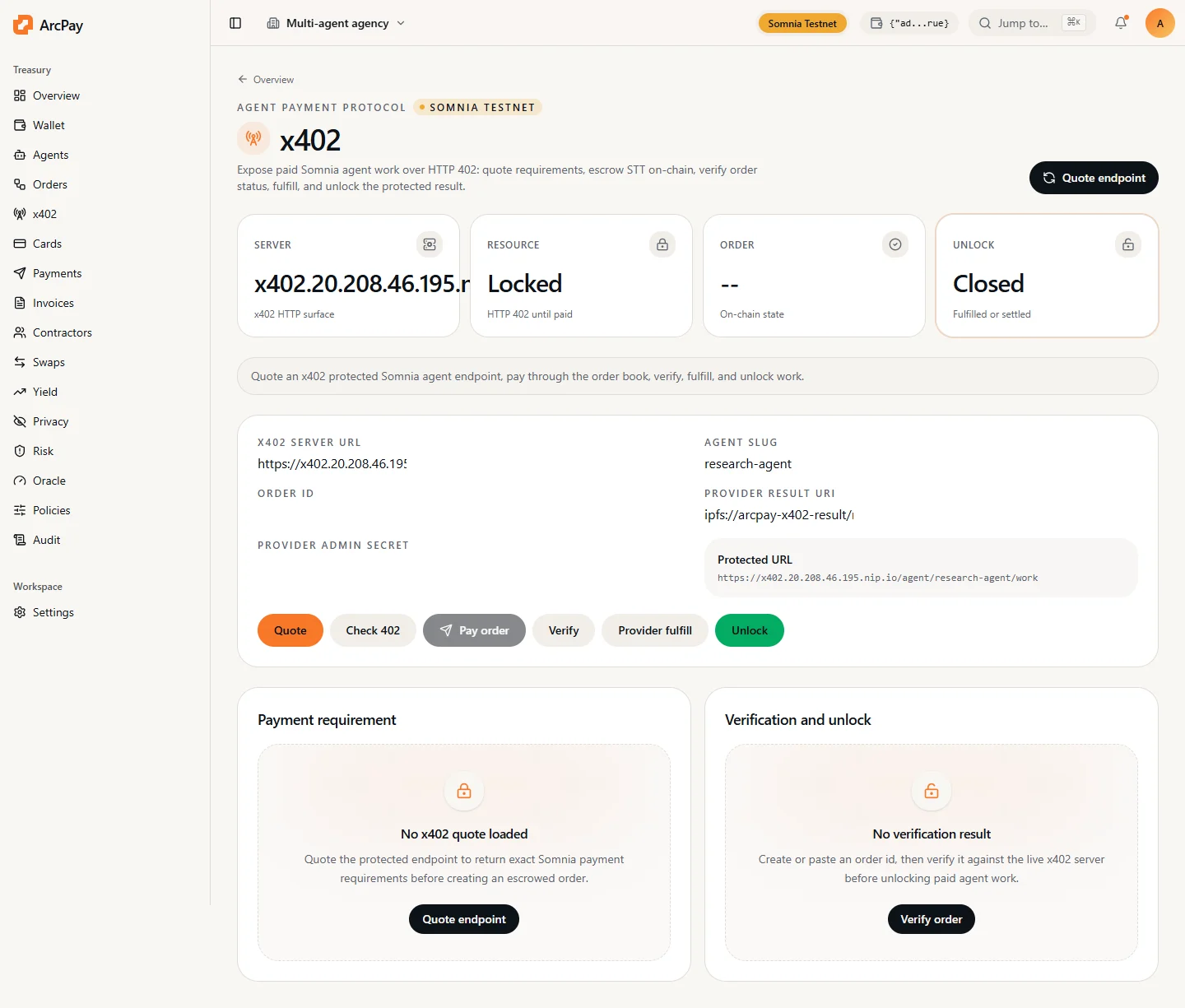
Task: Go to Overview in sidebar
Action: (56, 95)
